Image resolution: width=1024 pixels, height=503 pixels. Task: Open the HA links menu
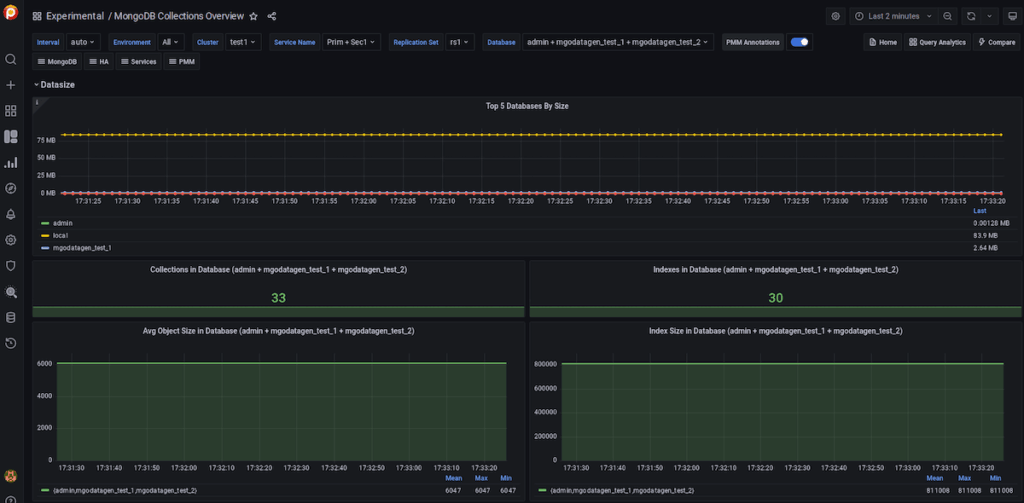click(99, 61)
